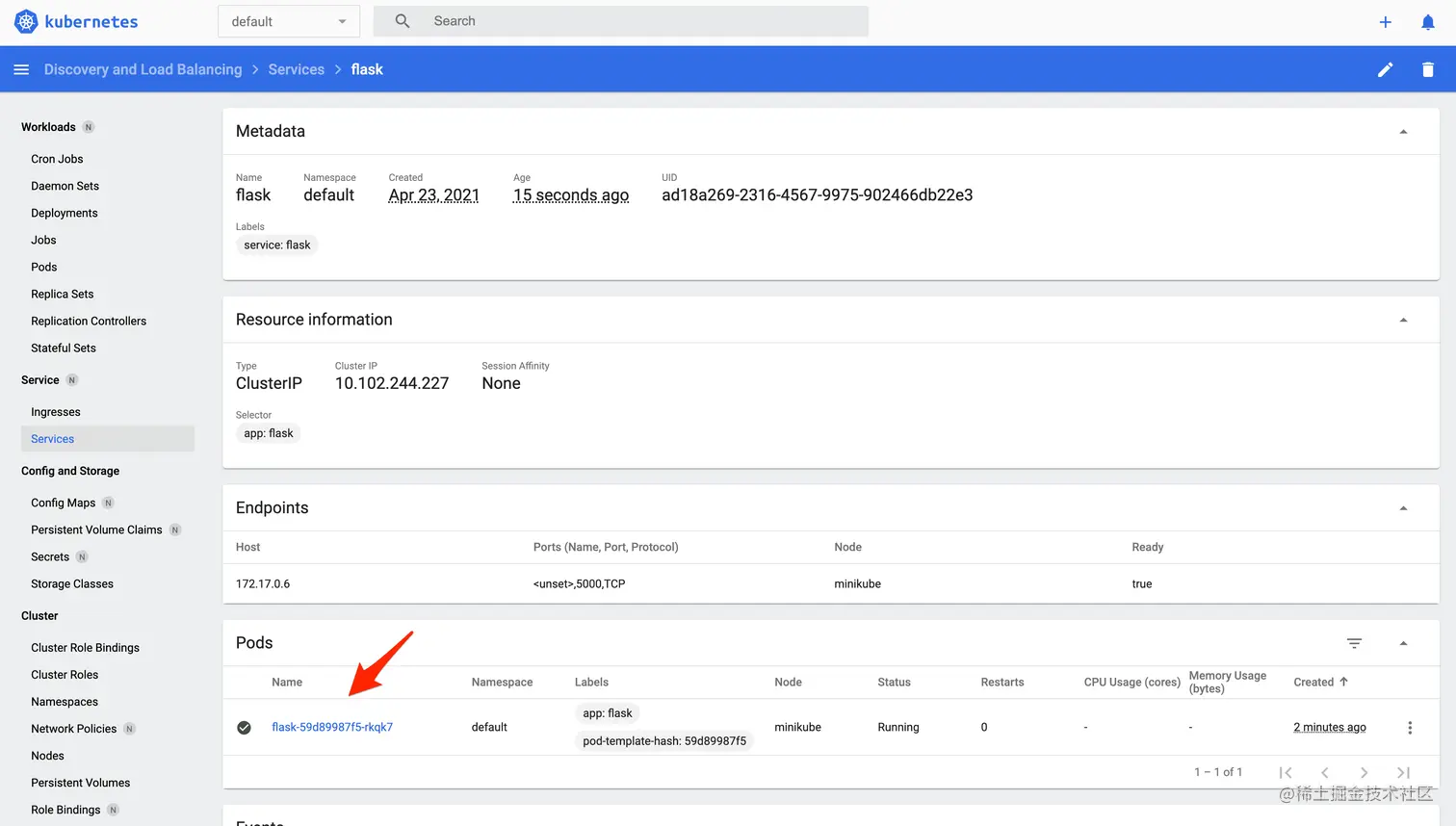The image size is (1456, 826).
Task: Go to previous page of pods
Action: point(1325,772)
